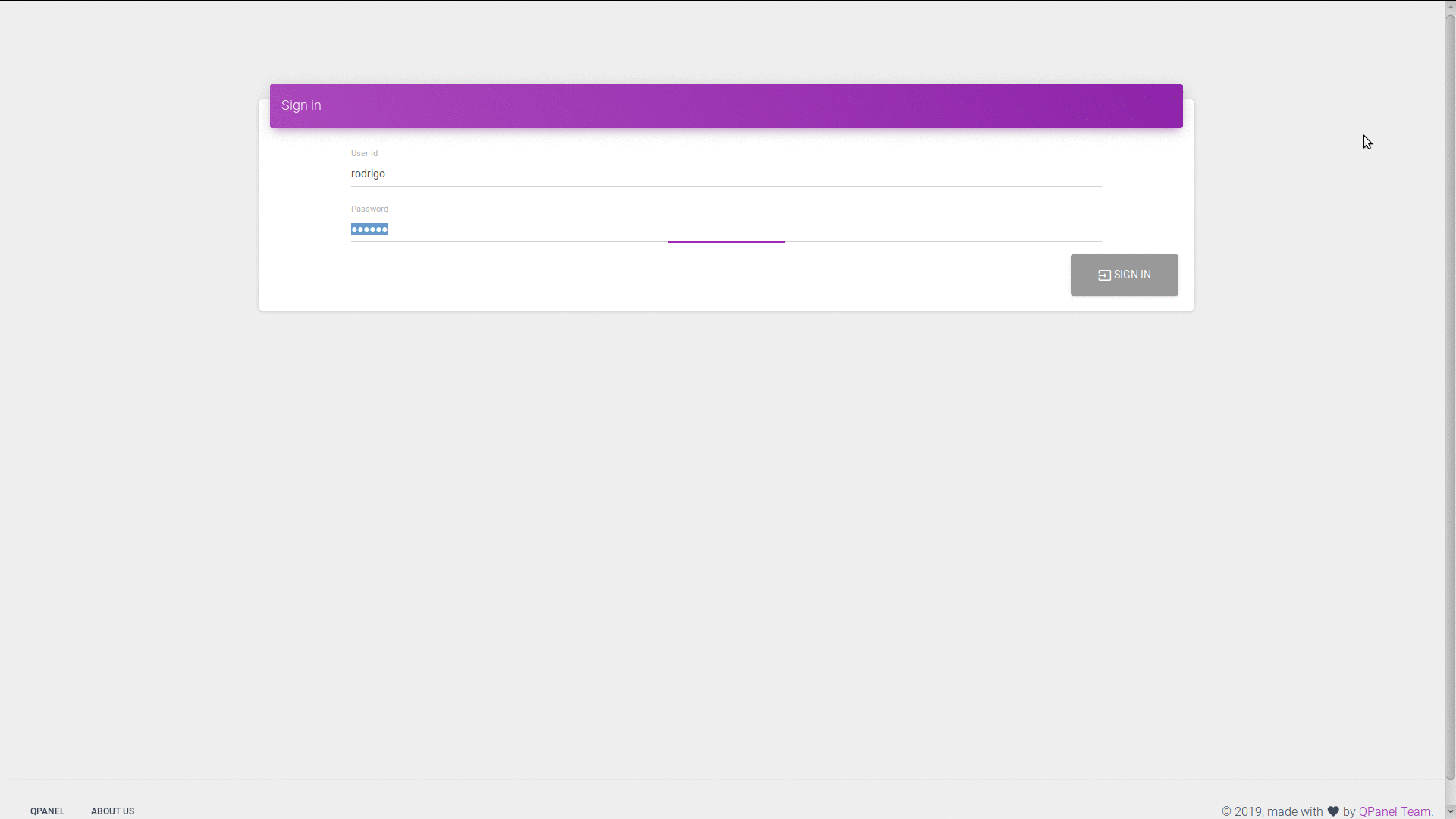Image resolution: width=1456 pixels, height=819 pixels.
Task: Click the 'Password' field label
Action: pyautogui.click(x=369, y=209)
